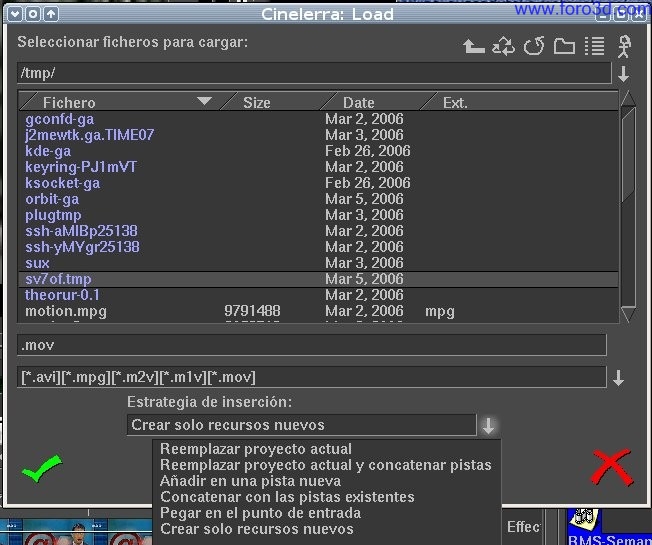Click the file filter pattern field
The height and width of the screenshot is (545, 652).
tap(311, 377)
